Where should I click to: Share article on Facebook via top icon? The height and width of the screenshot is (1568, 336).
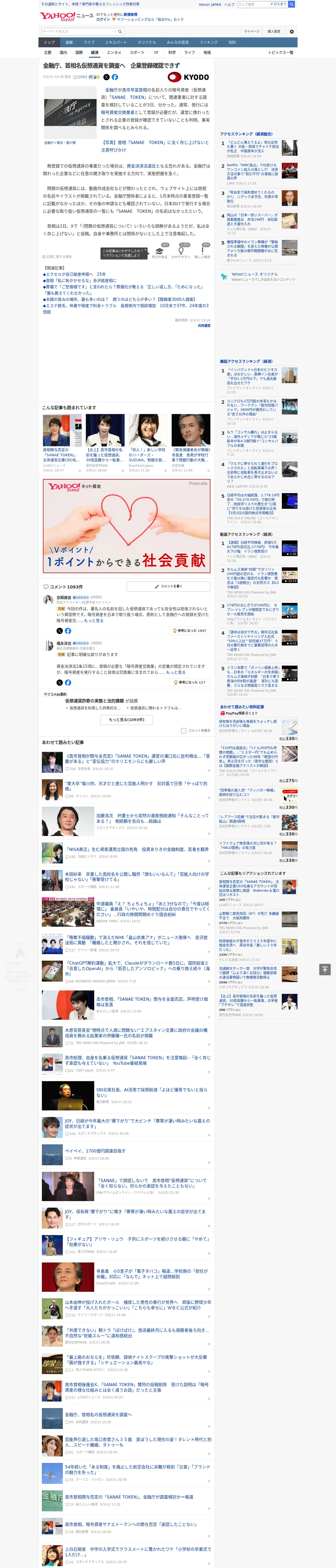[115, 77]
